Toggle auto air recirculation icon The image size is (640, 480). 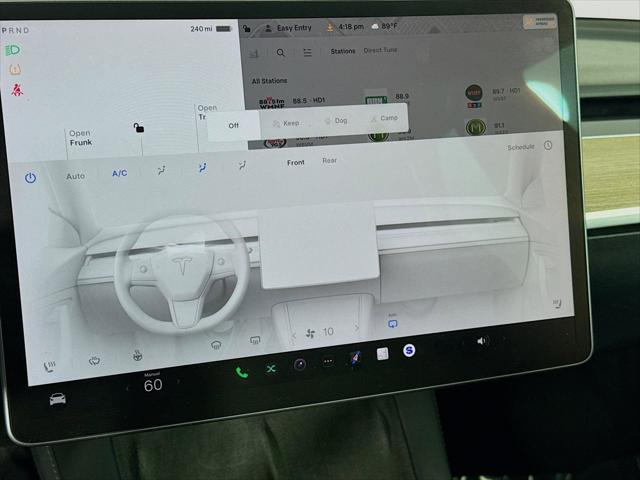click(x=392, y=322)
